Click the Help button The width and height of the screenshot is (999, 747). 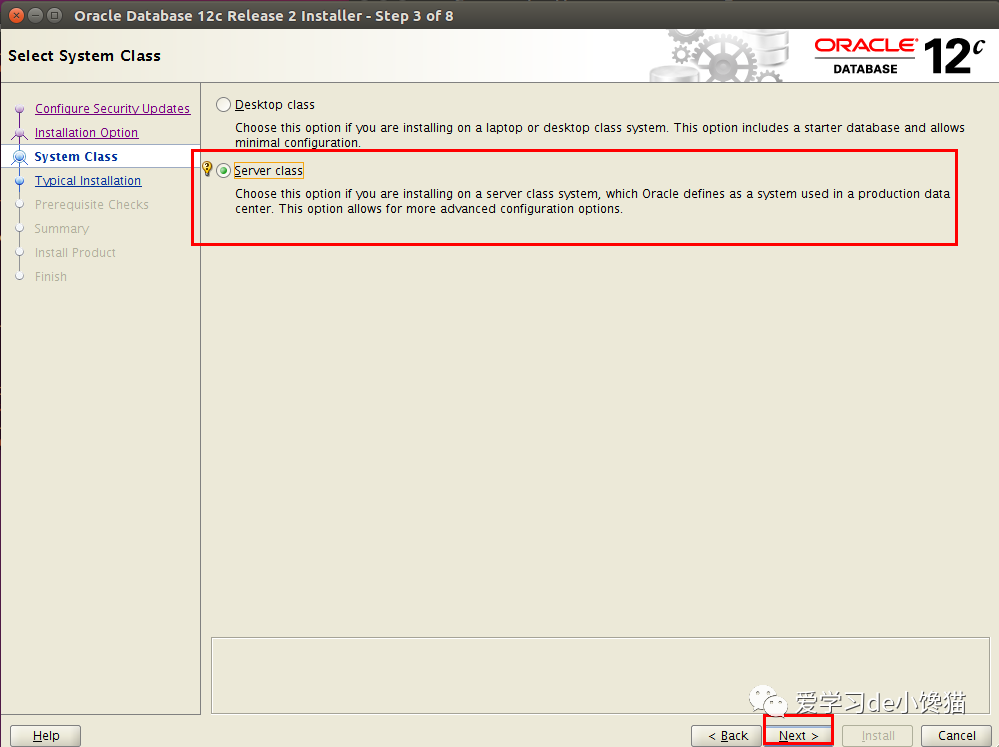pos(46,736)
